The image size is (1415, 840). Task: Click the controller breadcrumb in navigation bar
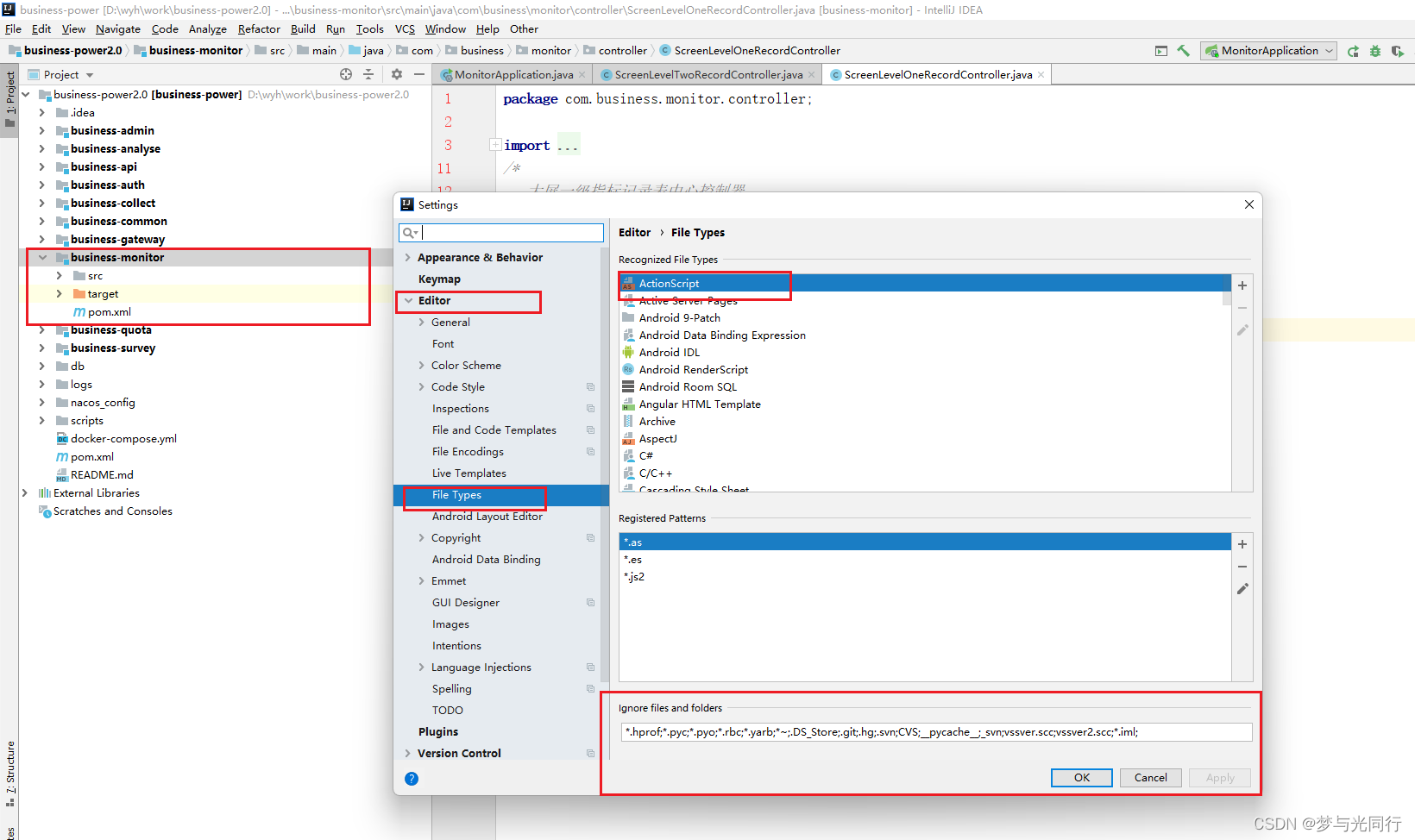coord(622,51)
